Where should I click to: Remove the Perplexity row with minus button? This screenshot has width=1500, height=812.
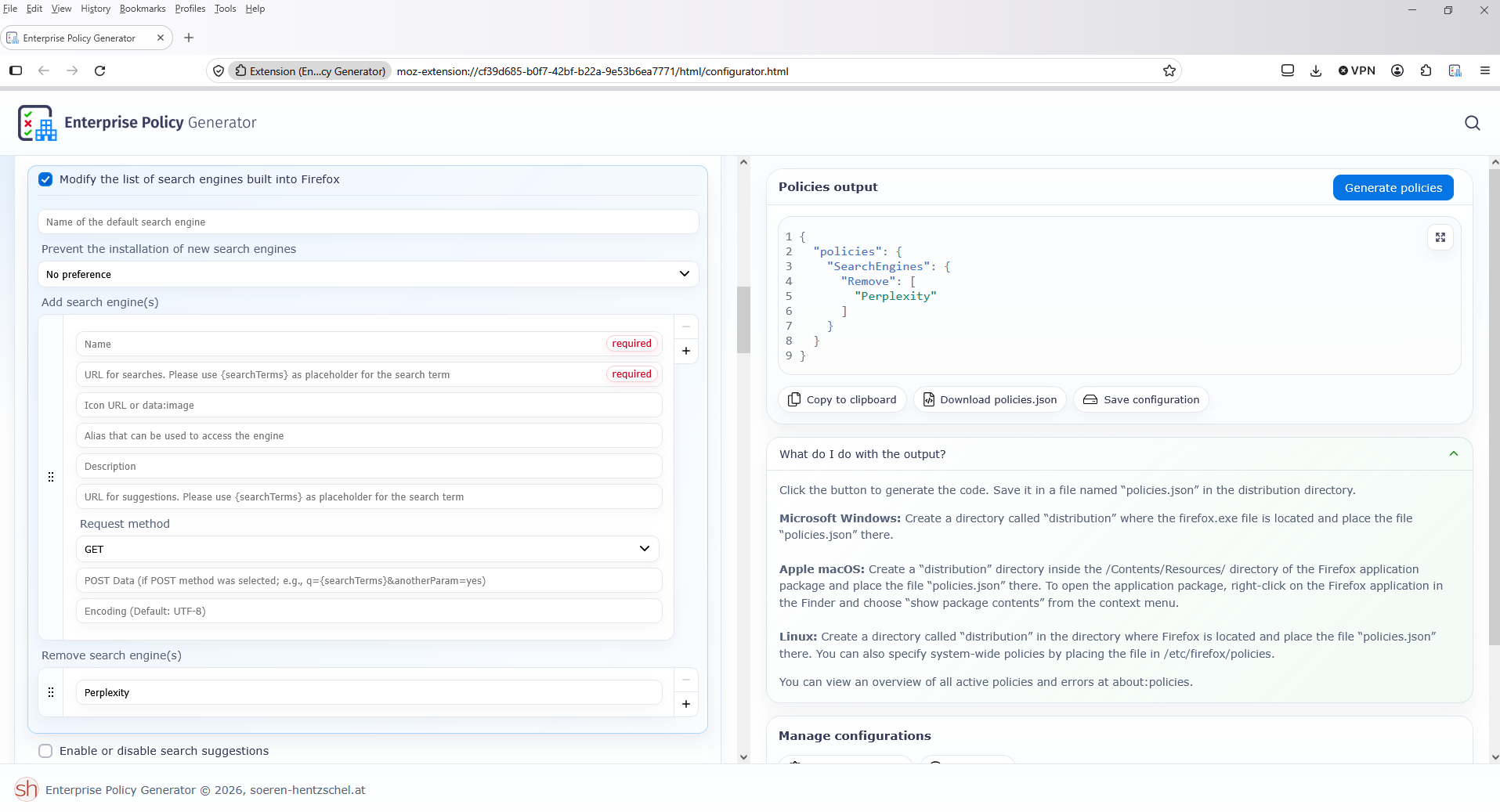[685, 680]
